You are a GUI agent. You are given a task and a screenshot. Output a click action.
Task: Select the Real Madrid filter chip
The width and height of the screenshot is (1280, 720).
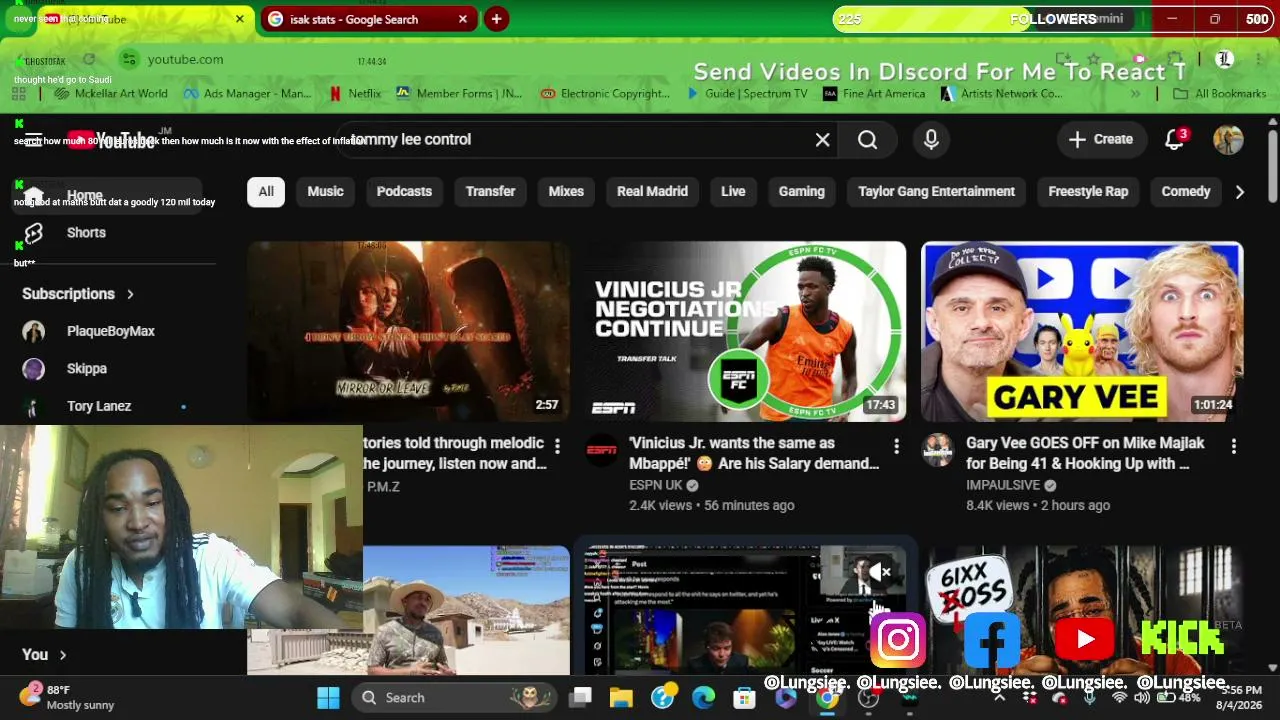coord(652,192)
